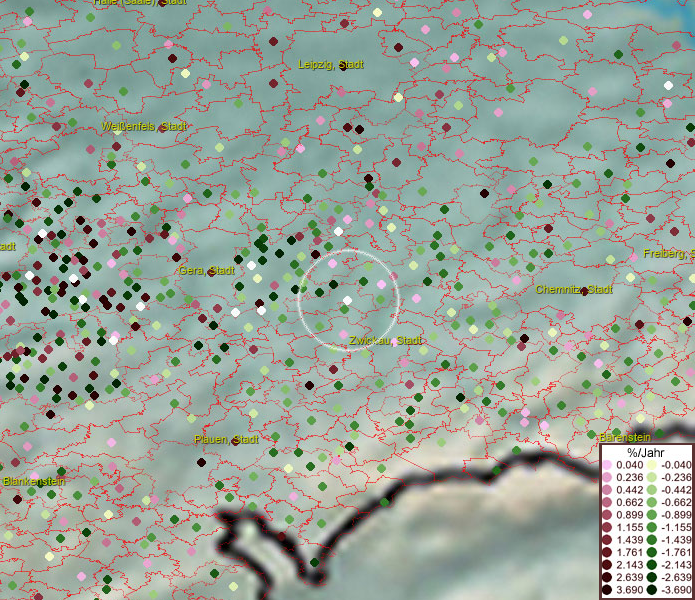
Task: Pick the 2.639 legend swatch
Action: (x=607, y=577)
